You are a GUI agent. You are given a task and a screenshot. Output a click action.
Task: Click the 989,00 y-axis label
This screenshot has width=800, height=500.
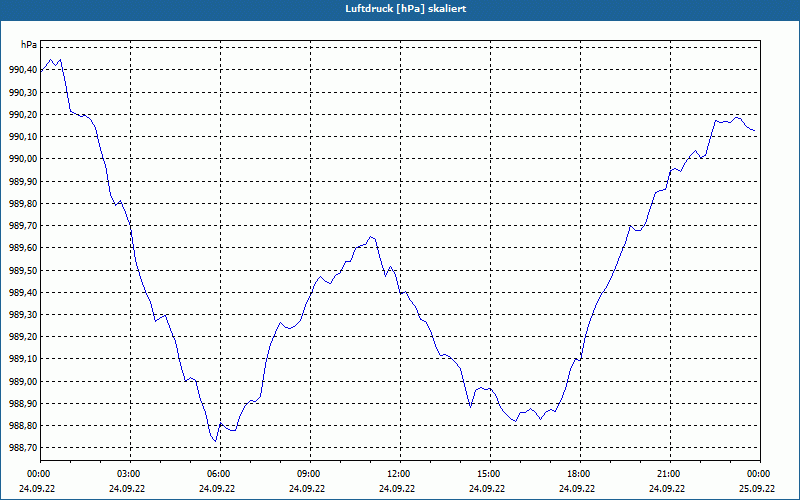(x=23, y=382)
